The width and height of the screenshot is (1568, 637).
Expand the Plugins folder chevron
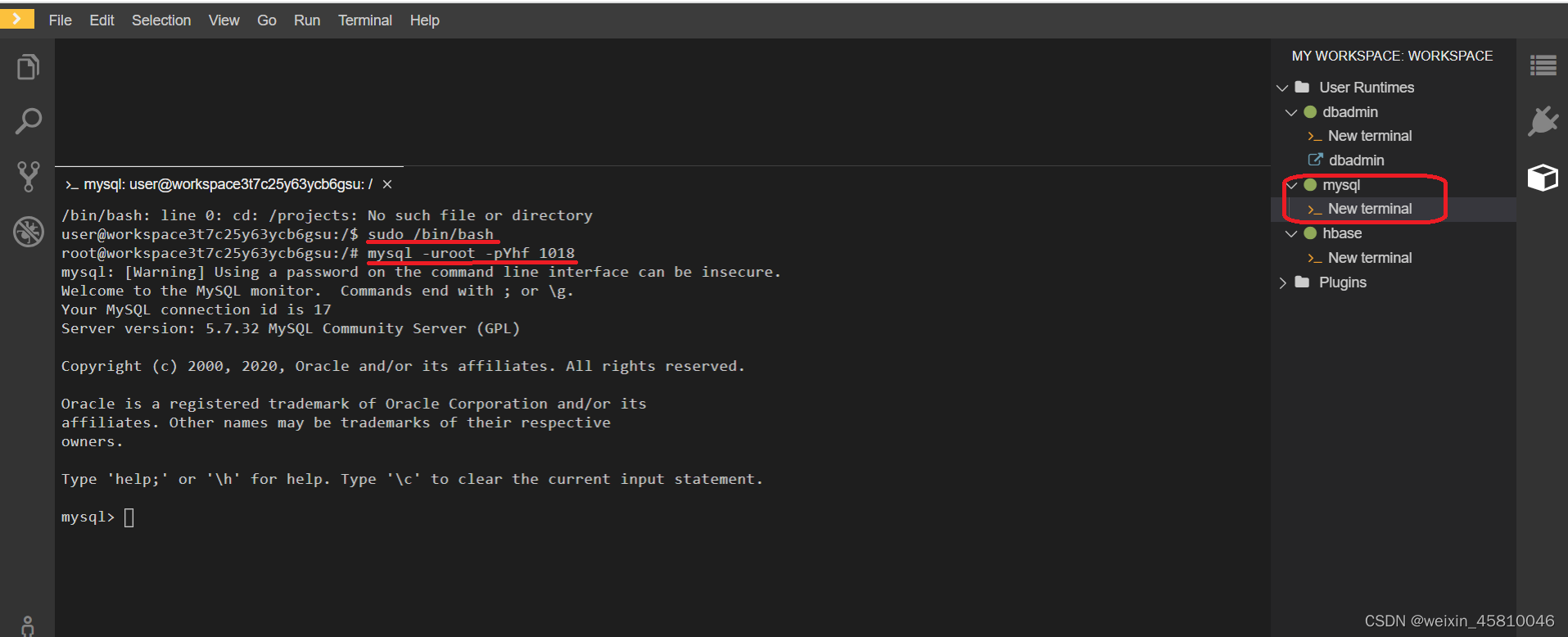click(x=1282, y=282)
